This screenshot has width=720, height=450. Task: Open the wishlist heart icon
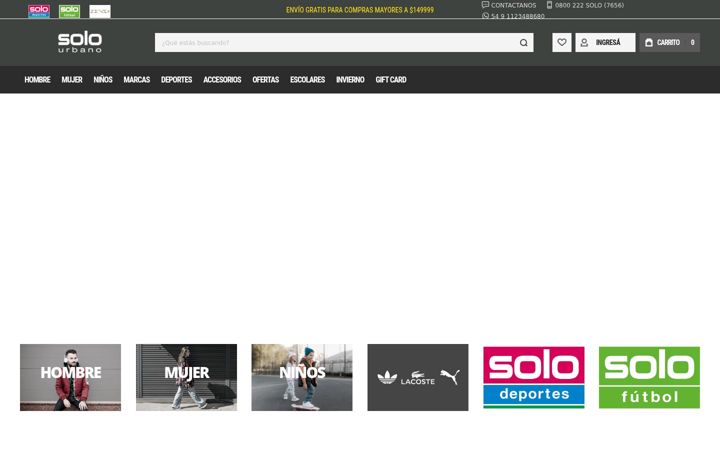click(562, 42)
